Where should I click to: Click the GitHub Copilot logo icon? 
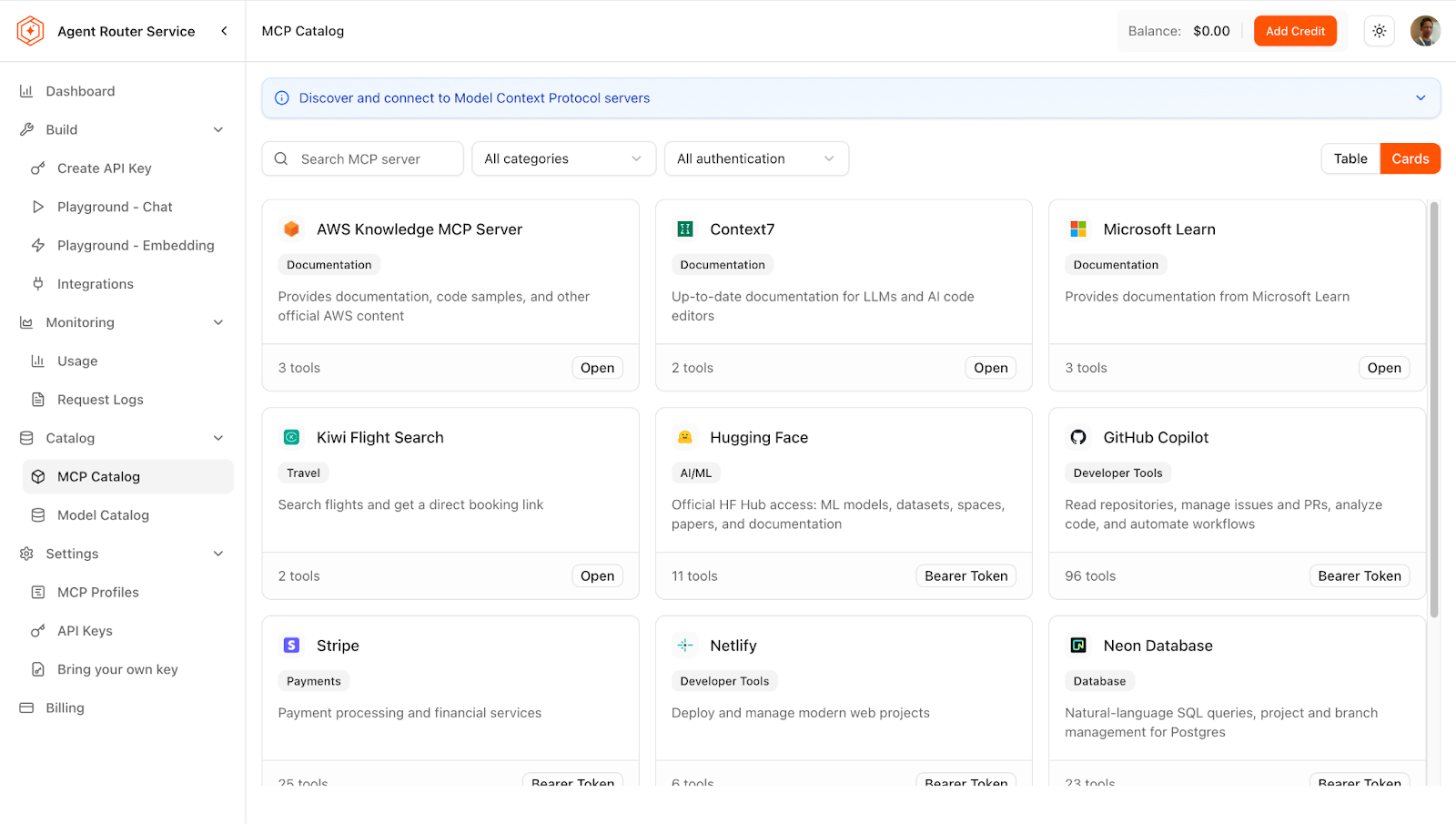click(1078, 437)
